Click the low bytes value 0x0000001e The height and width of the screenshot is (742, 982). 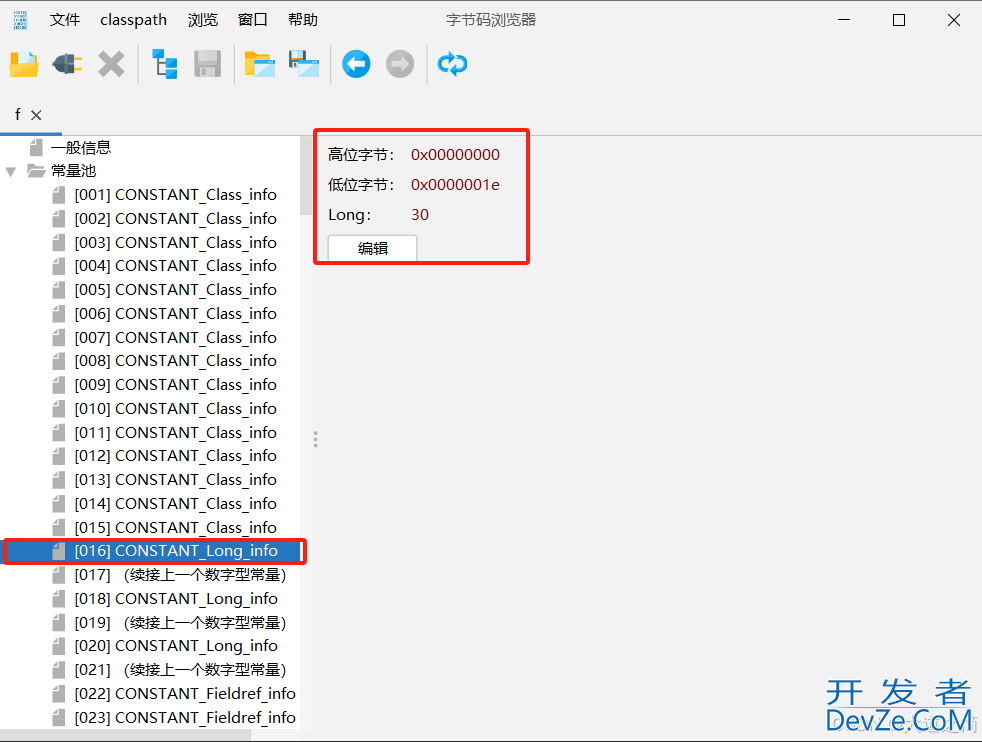point(455,185)
